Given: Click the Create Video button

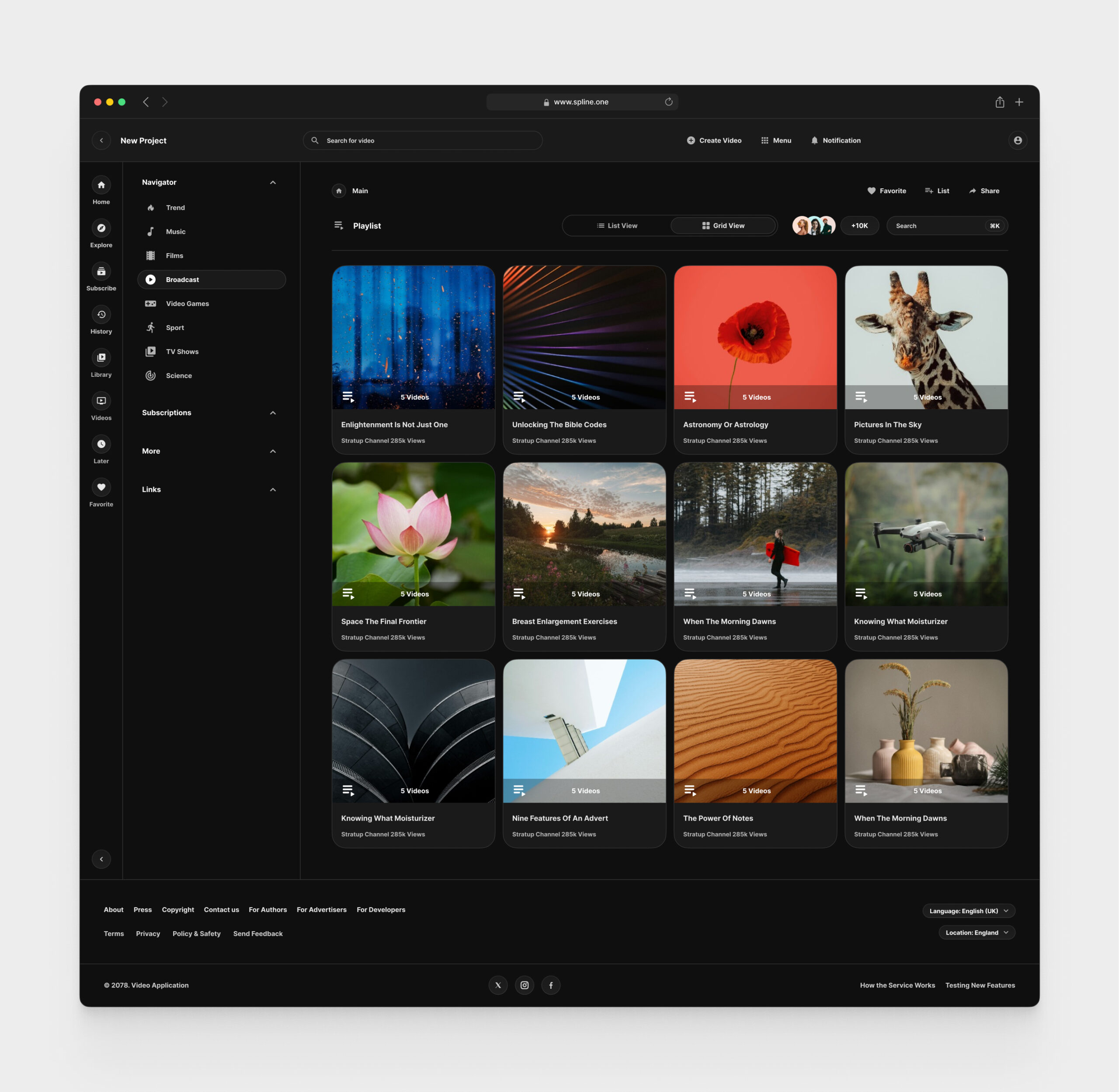Looking at the screenshot, I should click(x=714, y=140).
